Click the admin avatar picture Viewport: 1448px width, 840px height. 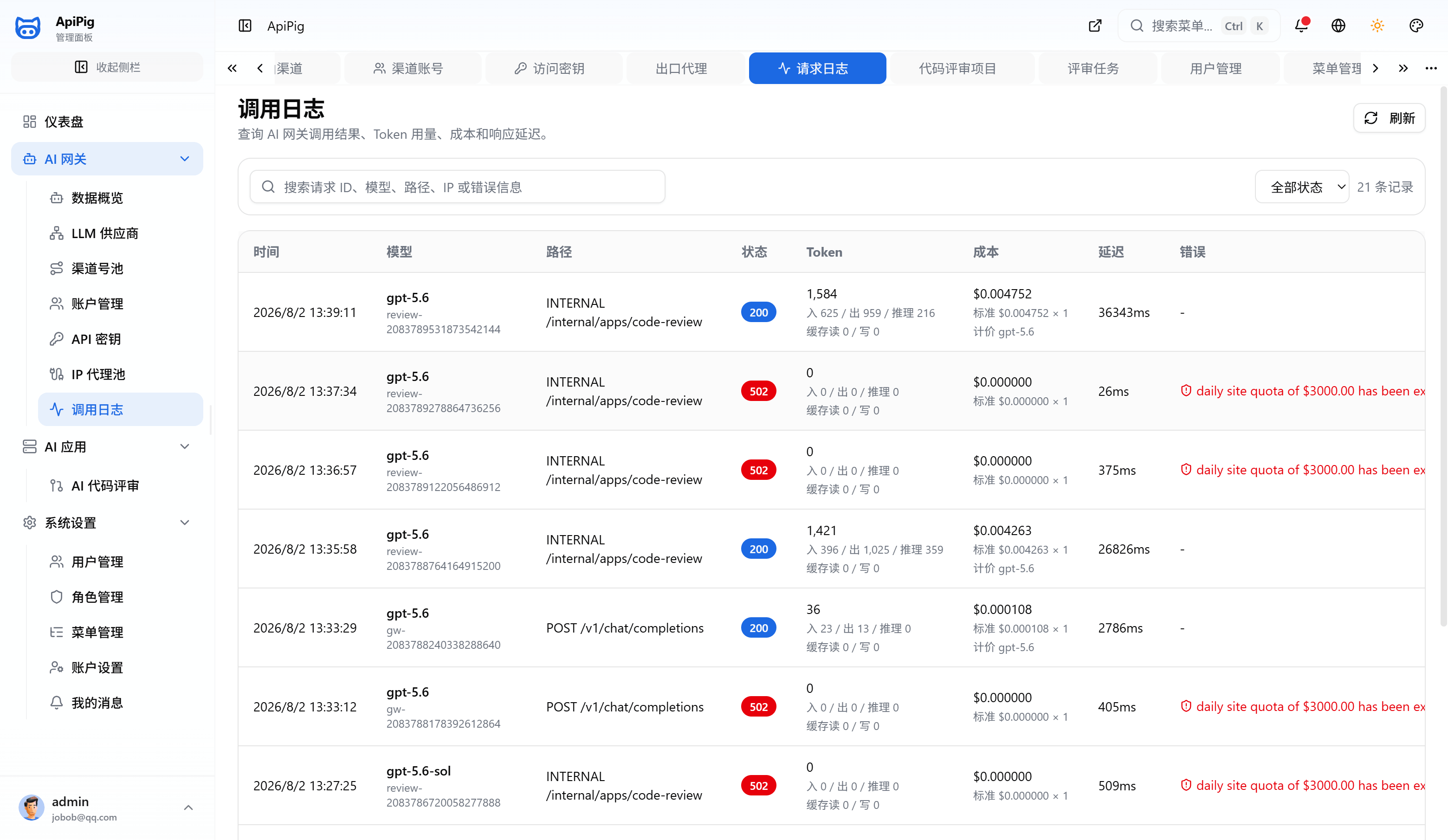tap(32, 808)
